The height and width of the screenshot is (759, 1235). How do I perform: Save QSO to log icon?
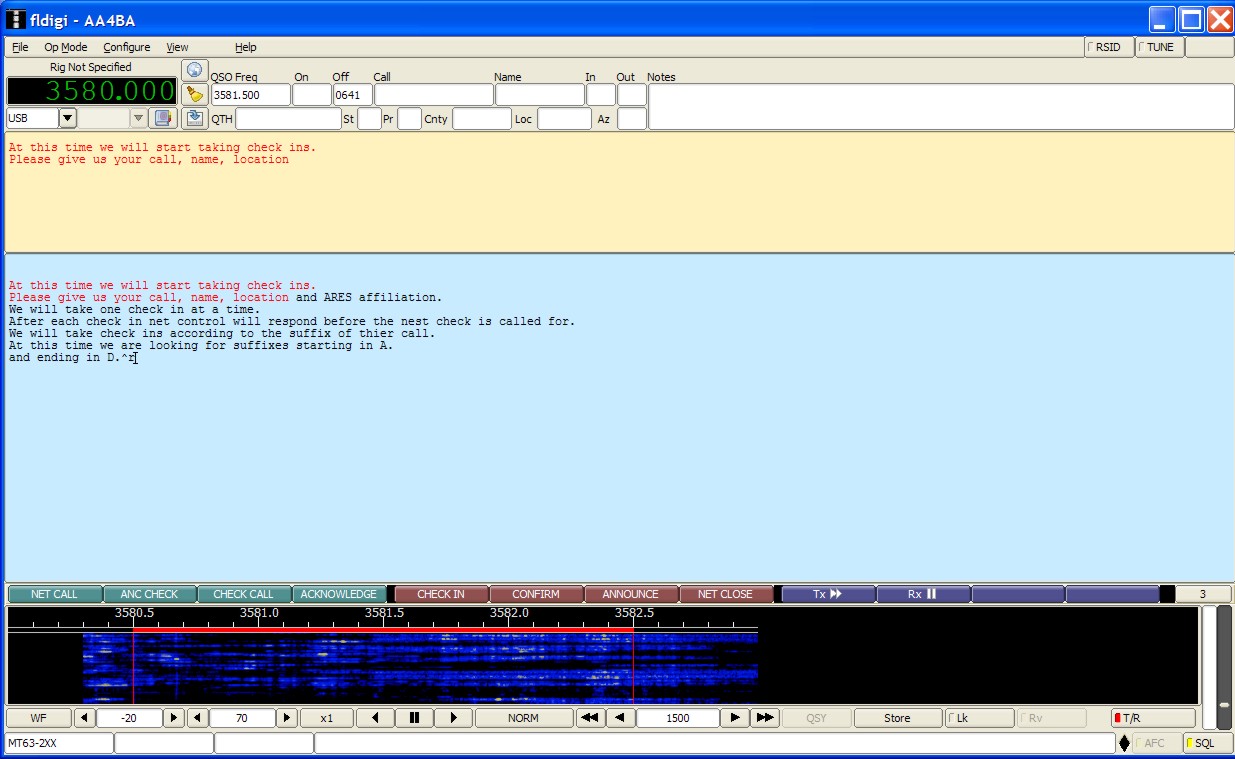click(194, 118)
